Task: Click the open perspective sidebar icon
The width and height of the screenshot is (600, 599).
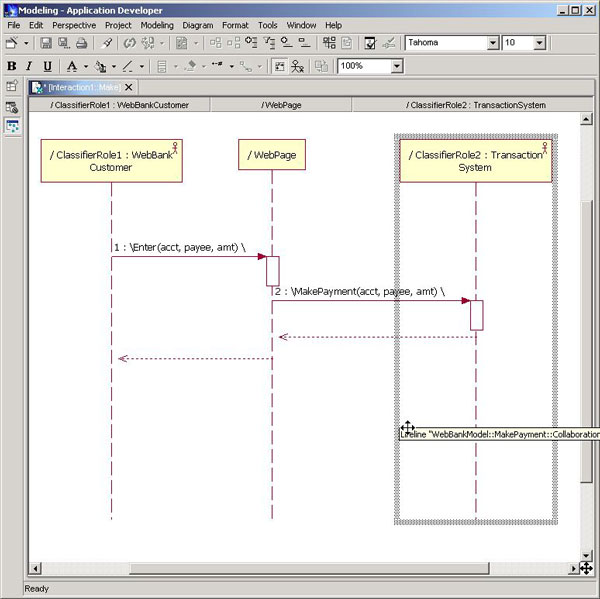Action: (12, 86)
